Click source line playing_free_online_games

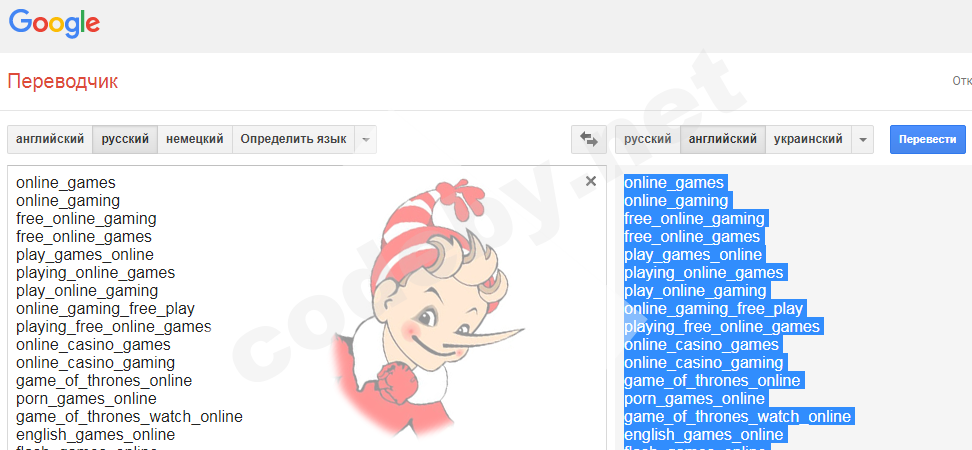(x=114, y=327)
